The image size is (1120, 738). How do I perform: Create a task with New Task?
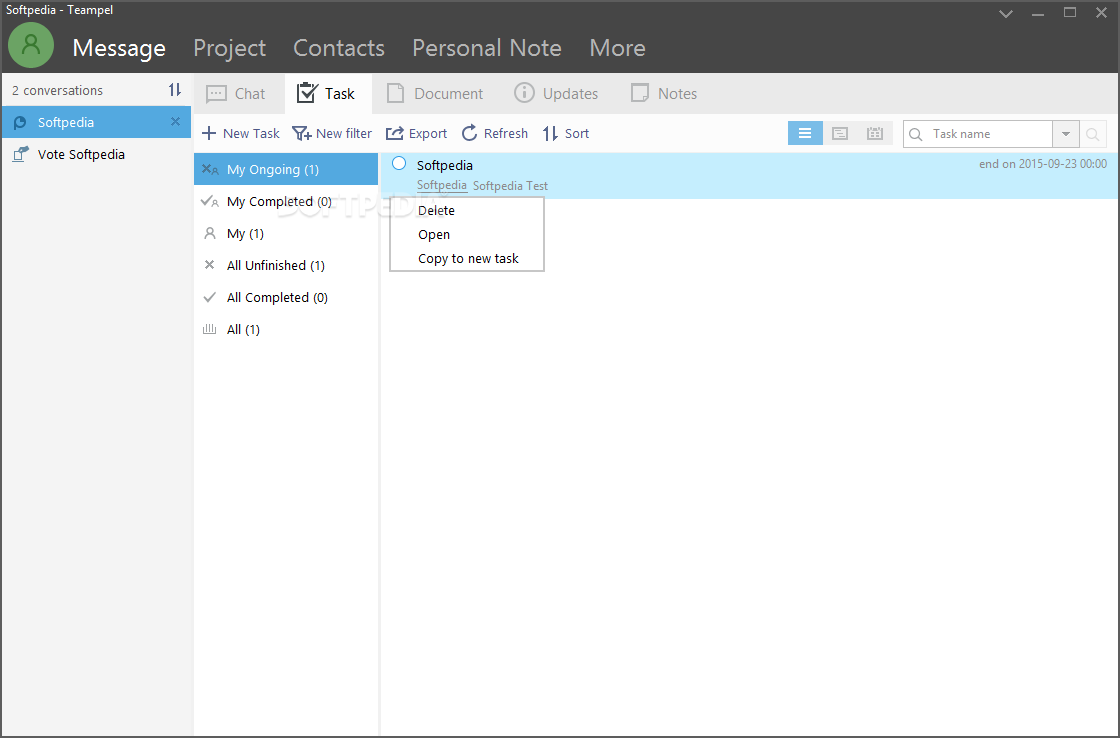[241, 134]
